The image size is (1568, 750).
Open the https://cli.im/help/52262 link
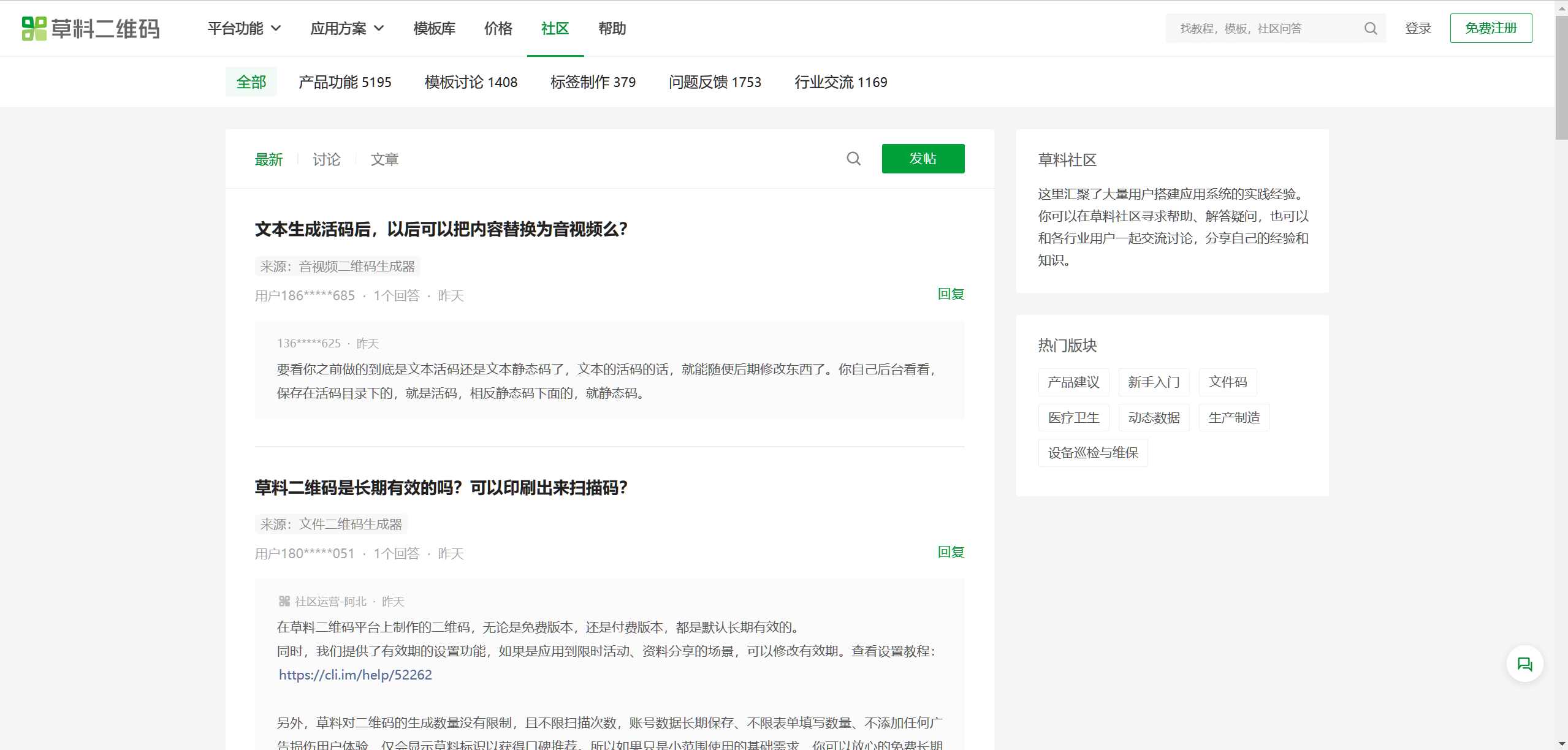[x=356, y=675]
